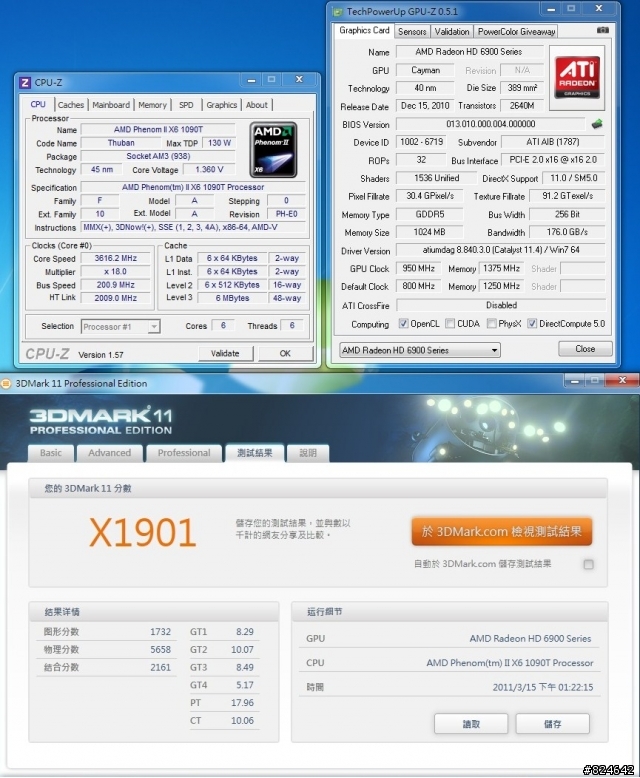Select the Graphics tab in CPU-Z
Viewport: 640px width, 778px height.
point(222,105)
